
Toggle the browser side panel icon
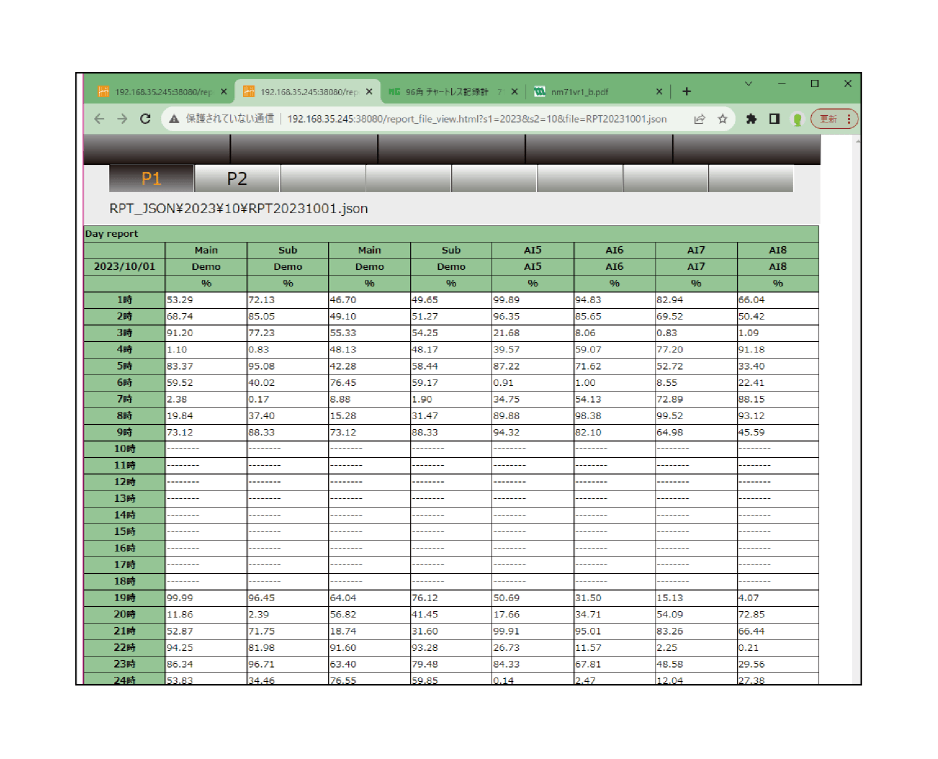tap(774, 119)
